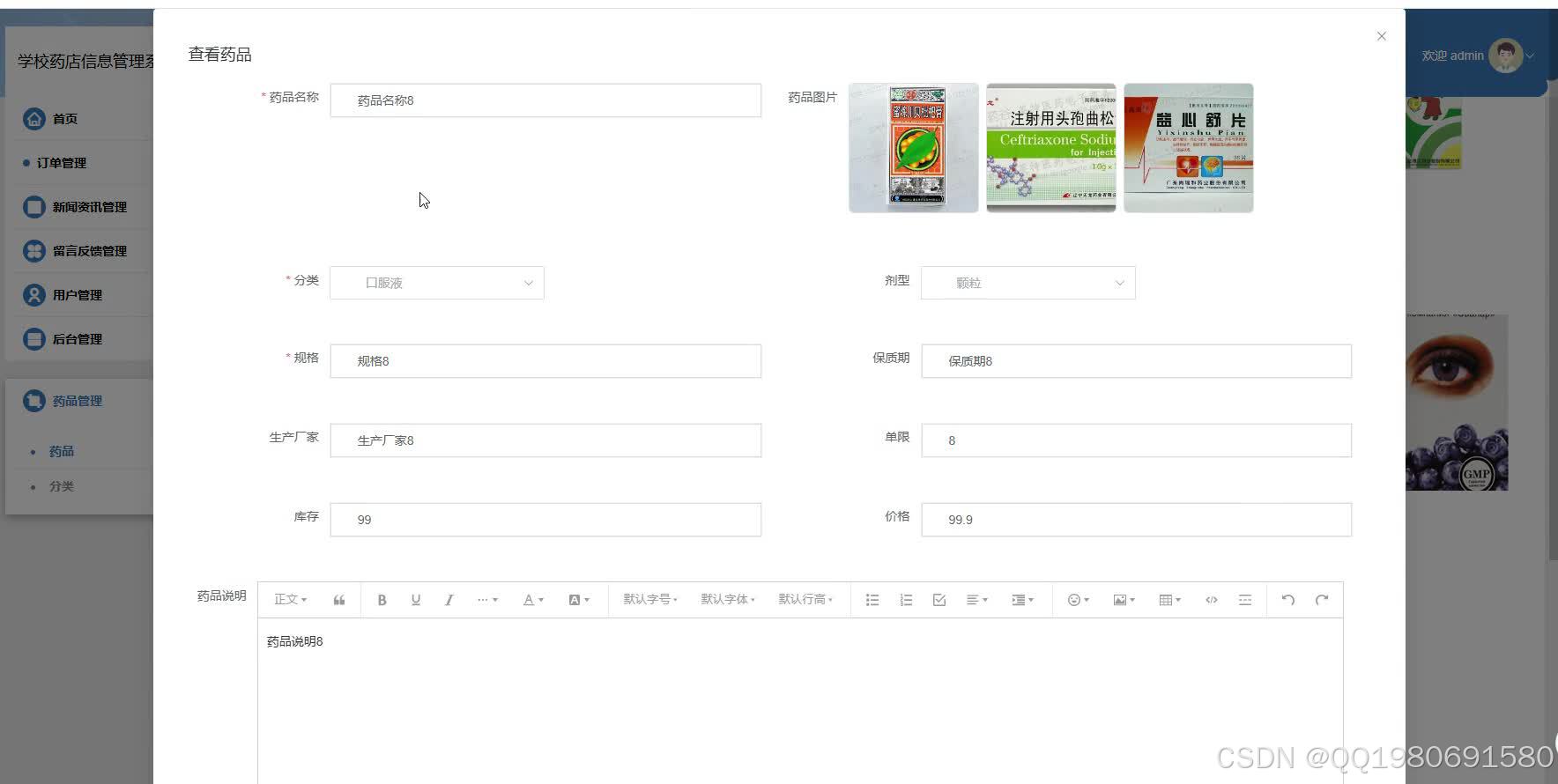Open the background color picker
The width and height of the screenshot is (1558, 784).
579,600
